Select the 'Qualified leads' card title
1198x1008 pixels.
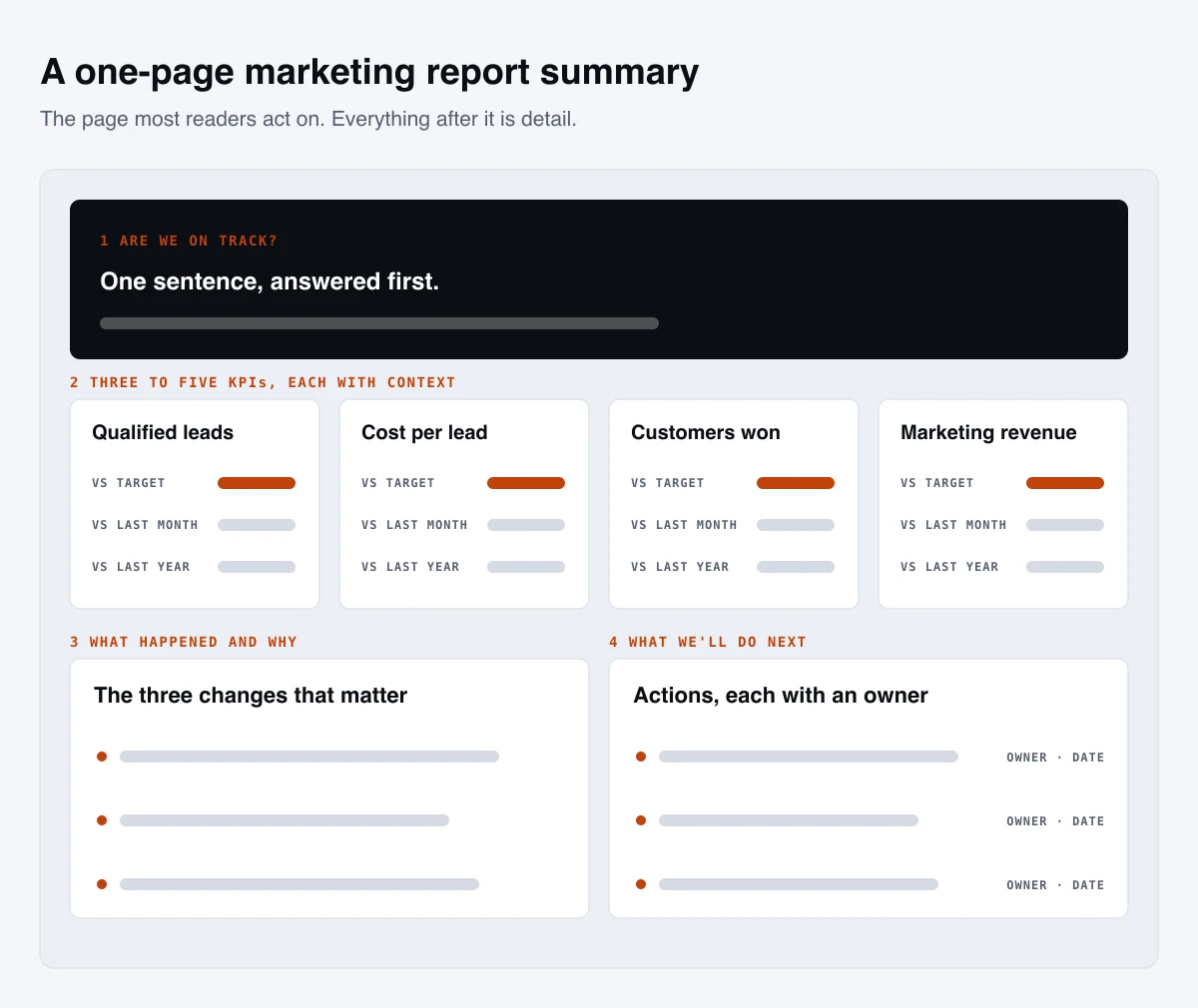(x=163, y=432)
